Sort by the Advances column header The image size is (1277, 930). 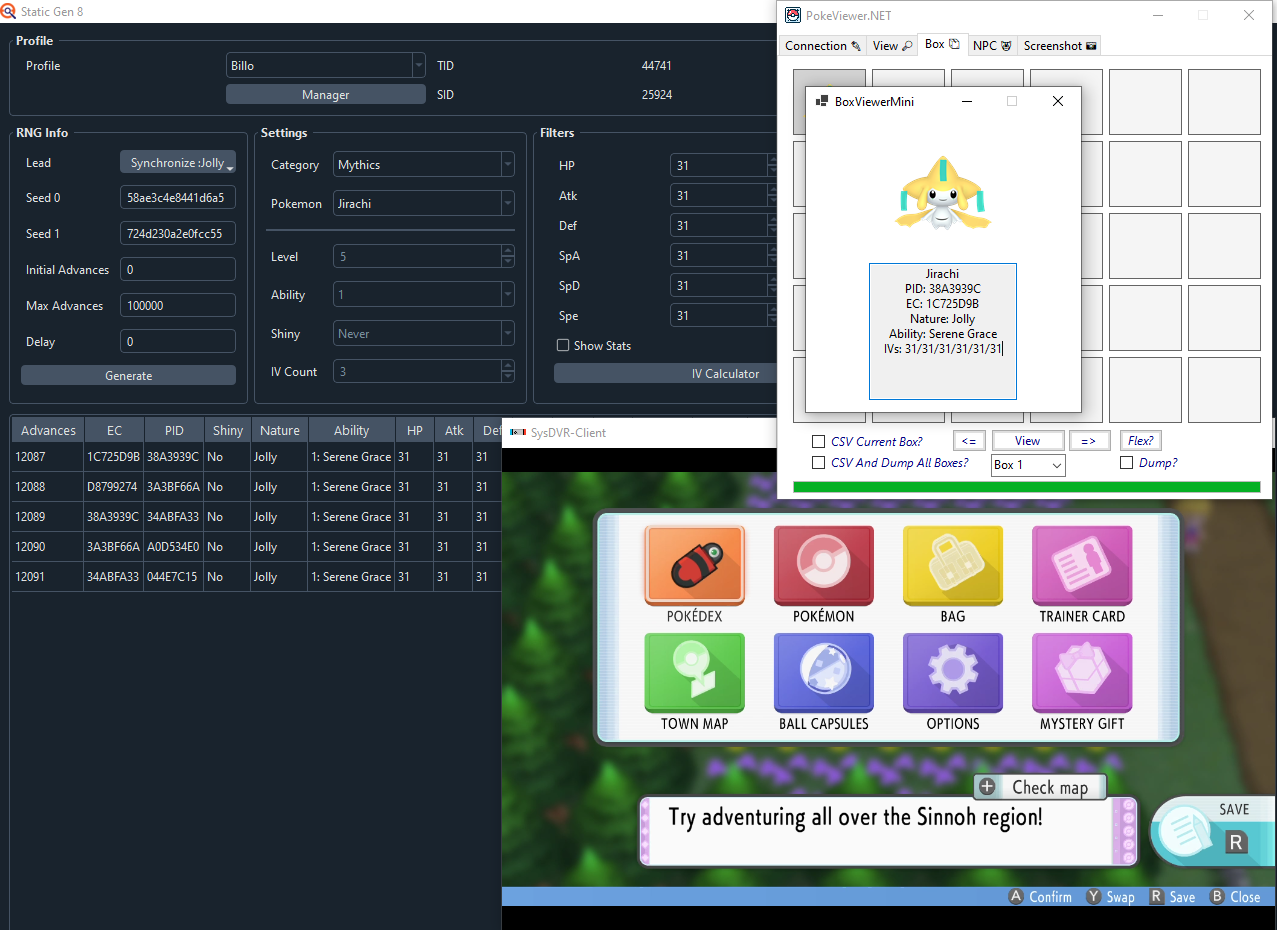[x=48, y=430]
